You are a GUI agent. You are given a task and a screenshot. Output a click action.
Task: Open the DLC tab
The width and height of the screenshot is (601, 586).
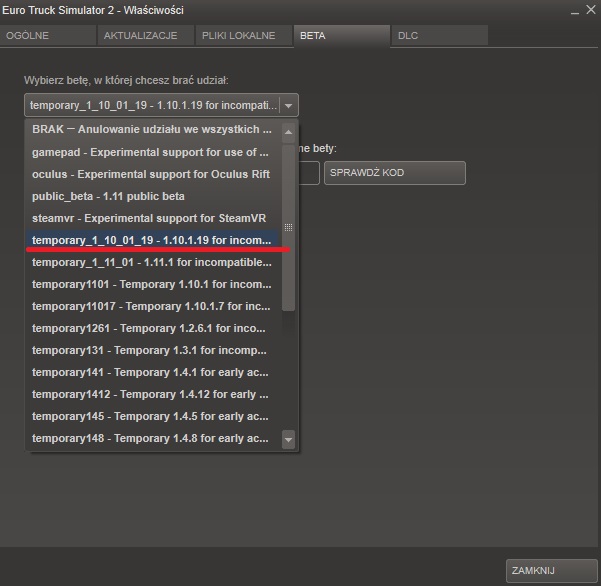[x=440, y=36]
